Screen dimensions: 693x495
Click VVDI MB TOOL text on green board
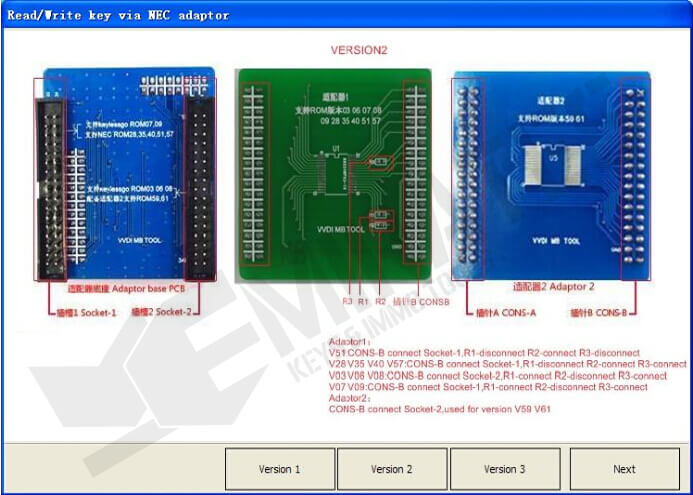pos(341,229)
